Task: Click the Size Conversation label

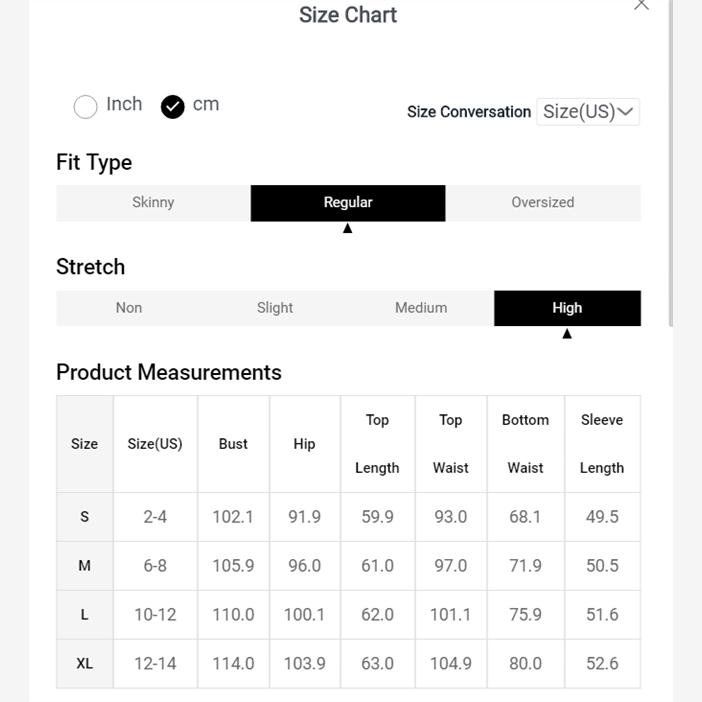Action: click(468, 112)
